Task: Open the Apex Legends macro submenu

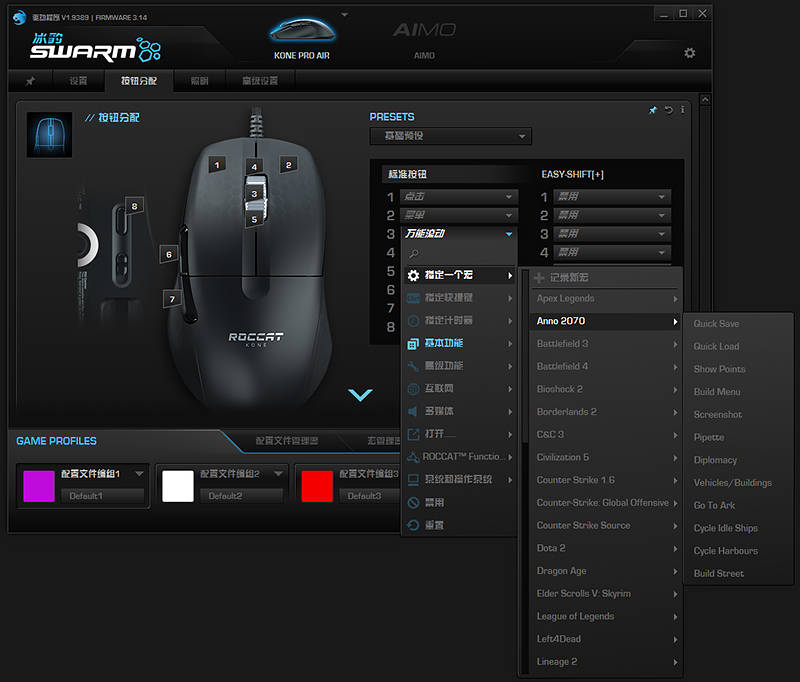Action: pyautogui.click(x=605, y=298)
